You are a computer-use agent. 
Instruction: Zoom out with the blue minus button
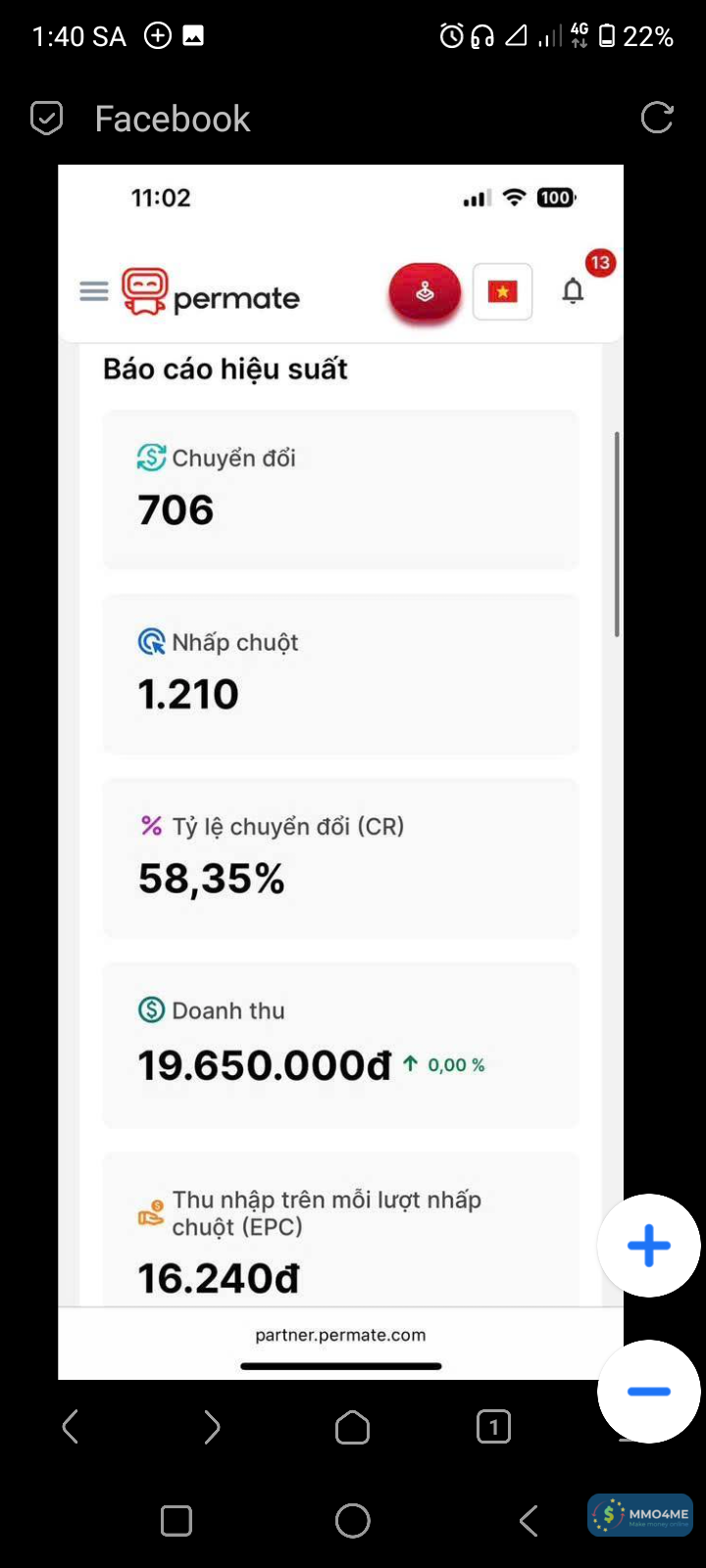(648, 1391)
